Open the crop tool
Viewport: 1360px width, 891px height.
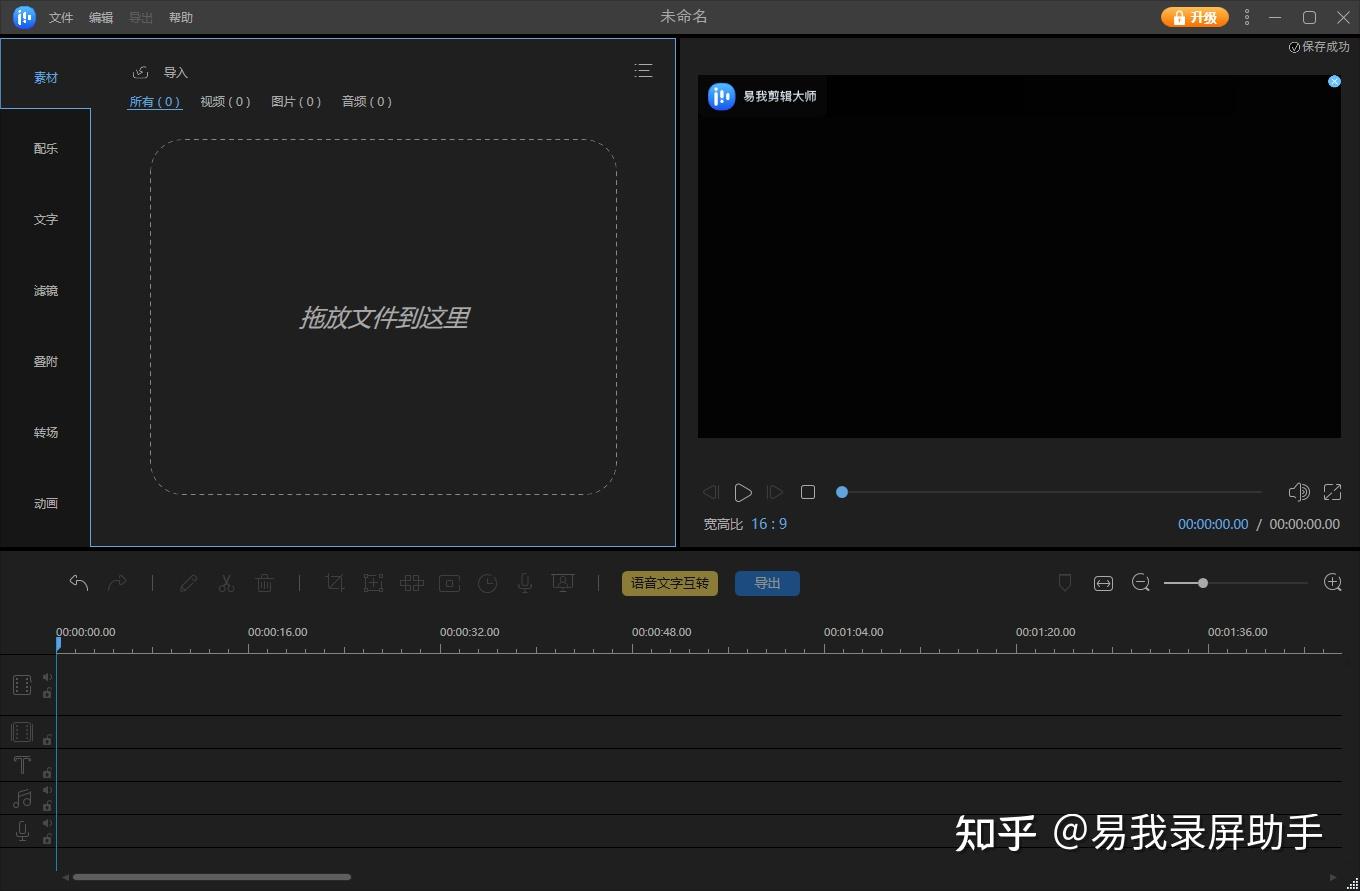[335, 583]
